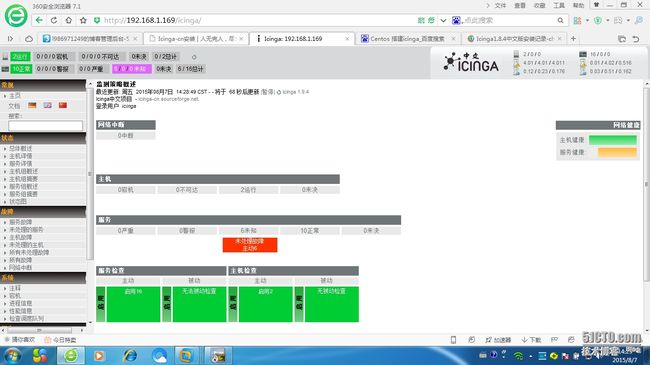Open the skin (shirt) icon in title bar
Screen dimensions: 650x365
pos(596,5)
